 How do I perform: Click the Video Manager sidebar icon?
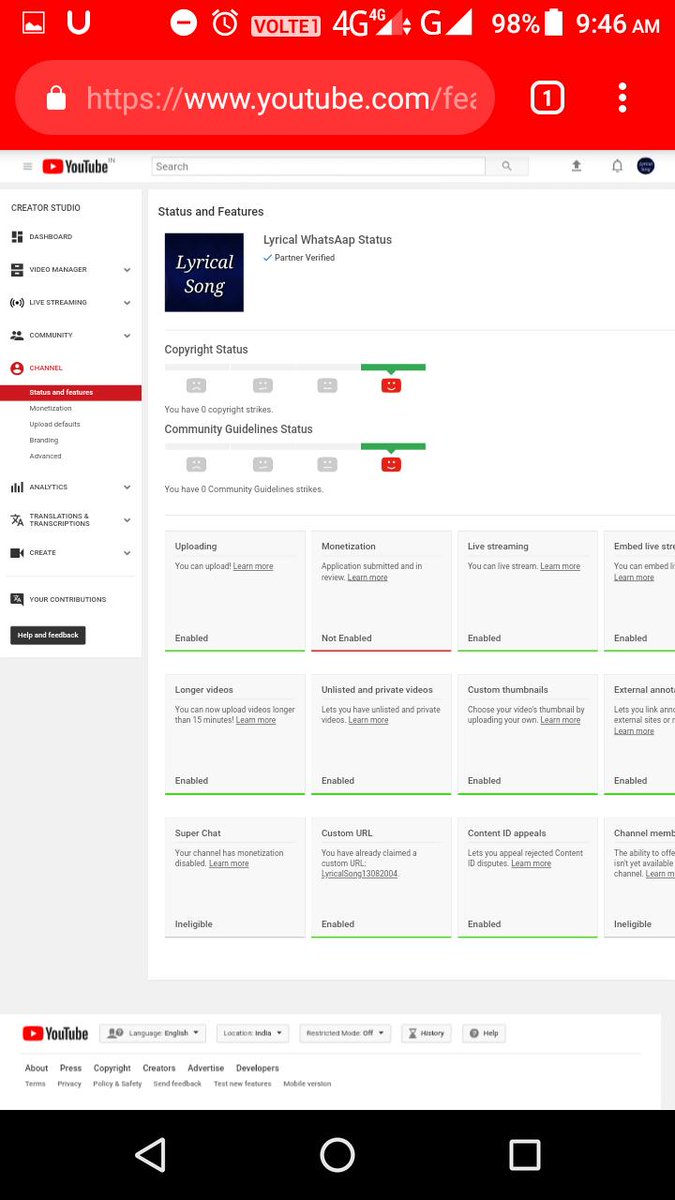pyautogui.click(x=17, y=270)
